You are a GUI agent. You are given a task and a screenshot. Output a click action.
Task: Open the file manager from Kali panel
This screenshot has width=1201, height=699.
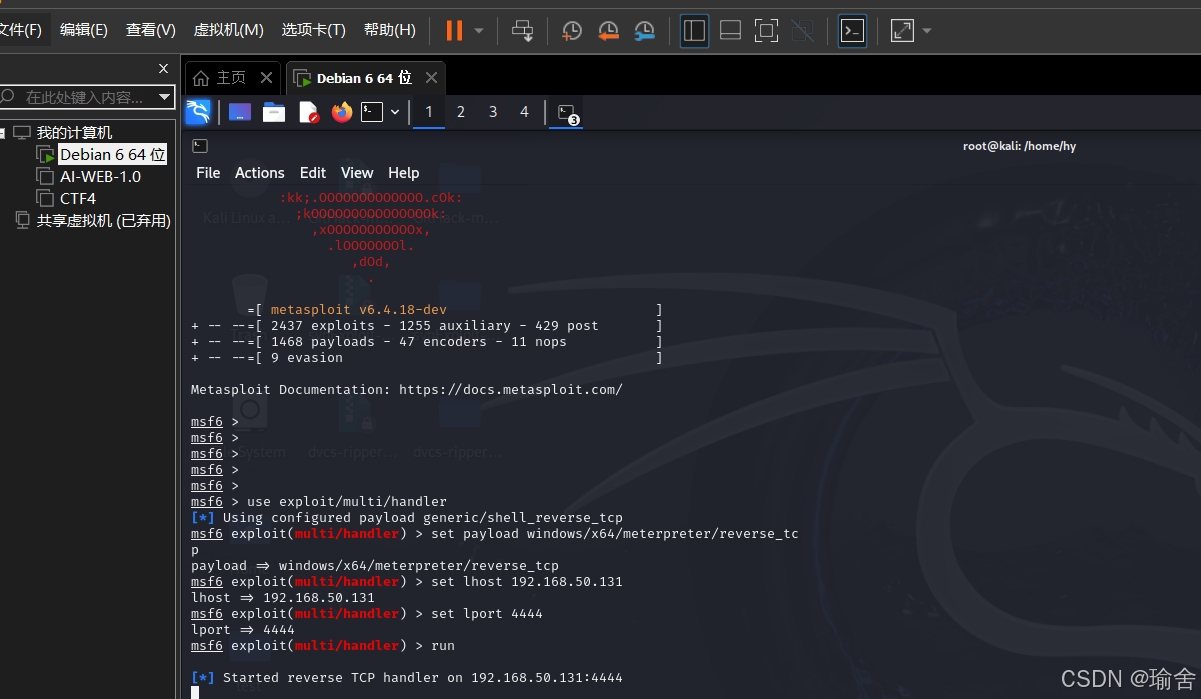[x=274, y=112]
